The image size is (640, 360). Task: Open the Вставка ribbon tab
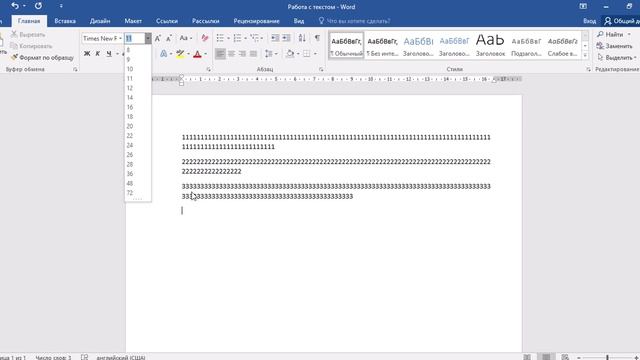(x=65, y=21)
